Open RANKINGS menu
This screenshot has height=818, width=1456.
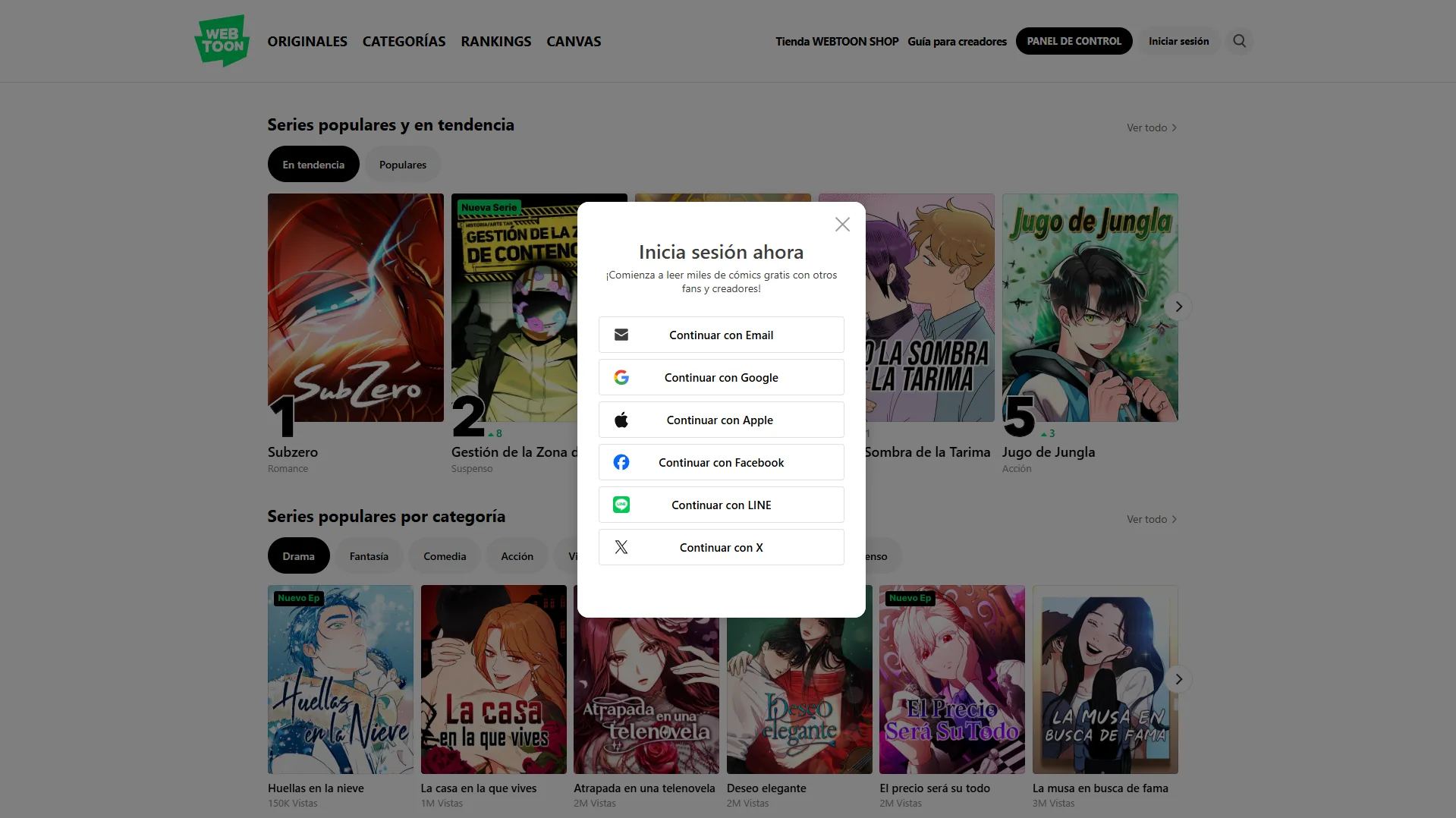coord(496,42)
